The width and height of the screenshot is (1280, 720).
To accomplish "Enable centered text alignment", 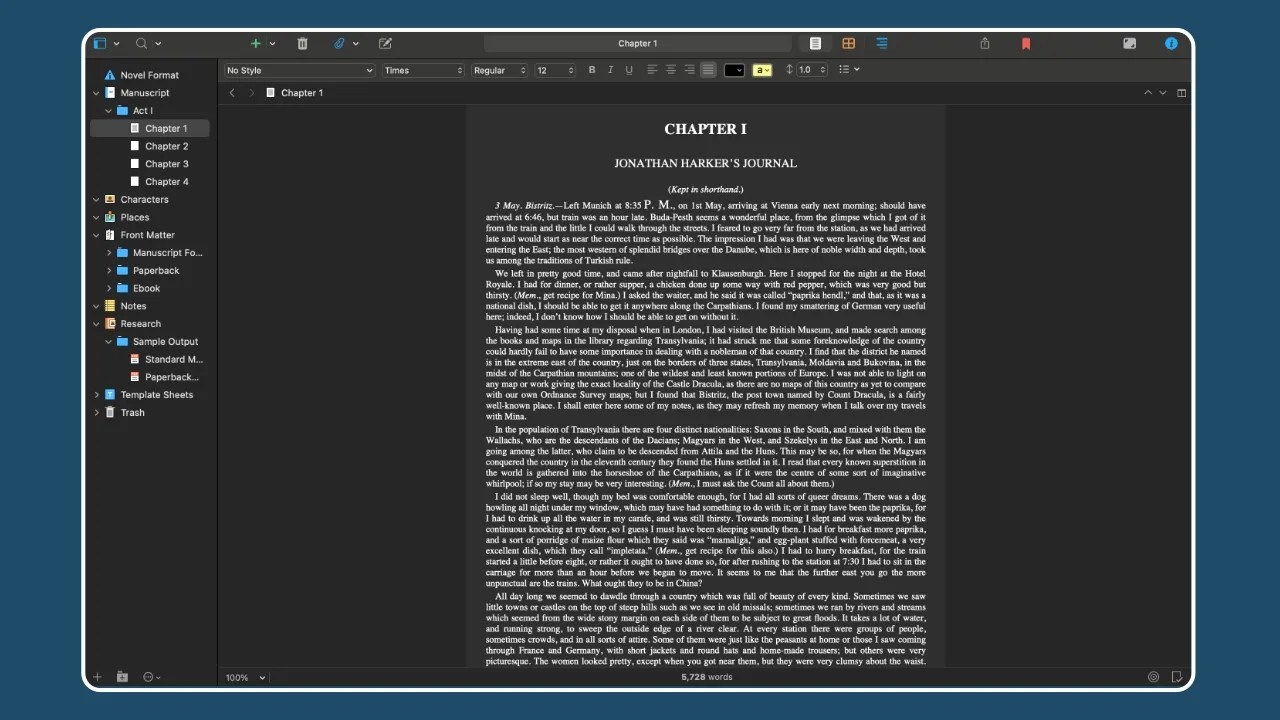I will click(671, 70).
